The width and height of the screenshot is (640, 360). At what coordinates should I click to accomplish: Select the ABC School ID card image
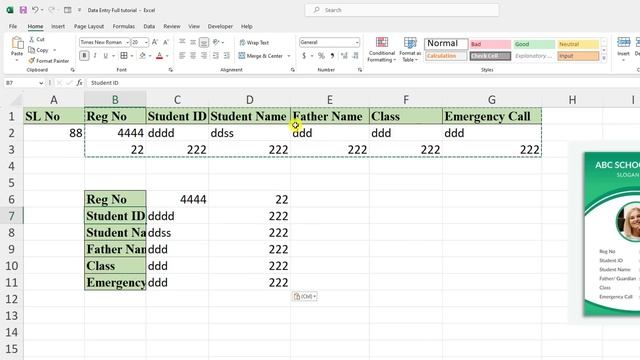pos(612,233)
